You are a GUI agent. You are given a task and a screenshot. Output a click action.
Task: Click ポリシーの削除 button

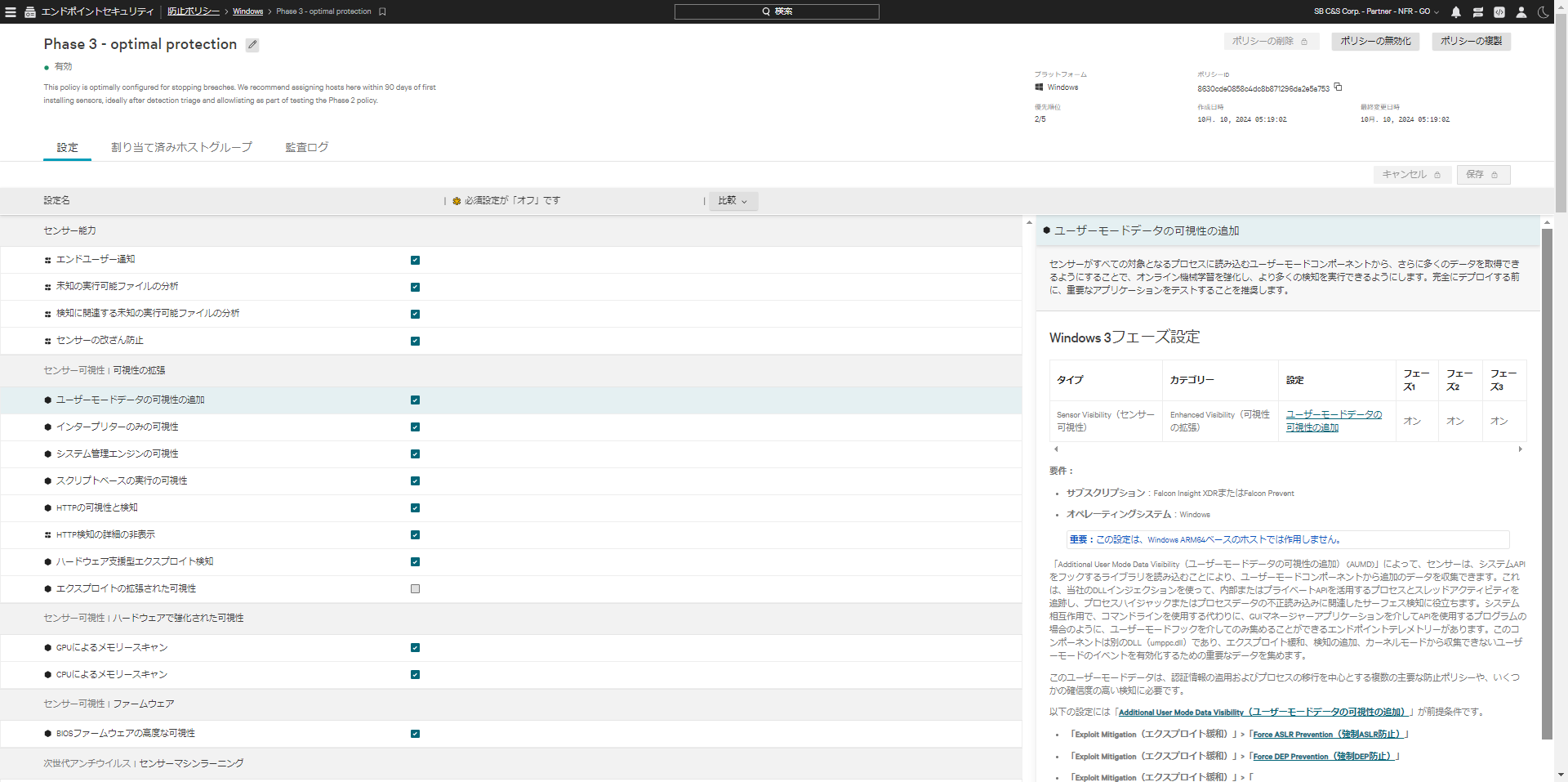1271,42
